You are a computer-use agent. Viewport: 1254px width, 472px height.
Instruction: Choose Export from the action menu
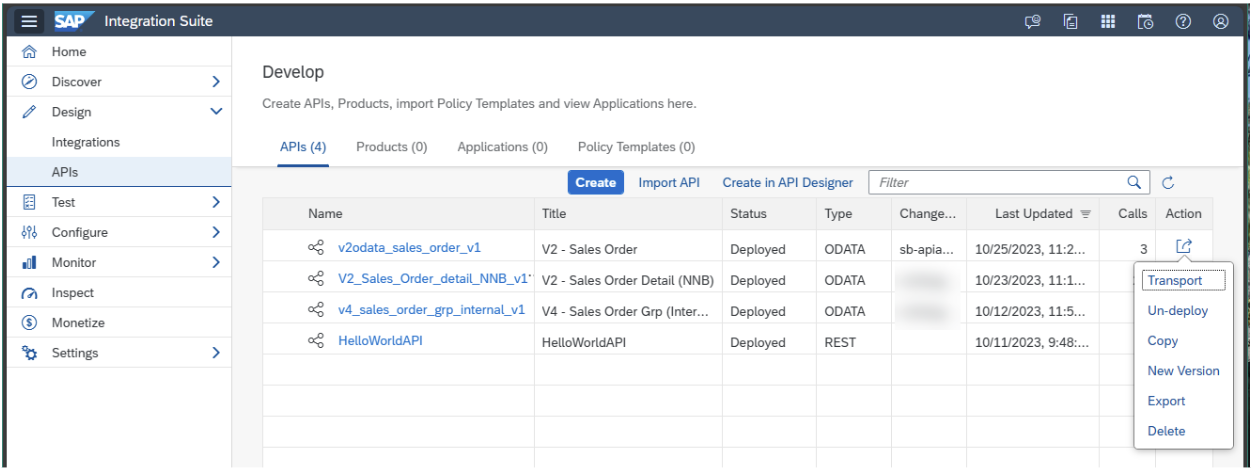pyautogui.click(x=1167, y=401)
